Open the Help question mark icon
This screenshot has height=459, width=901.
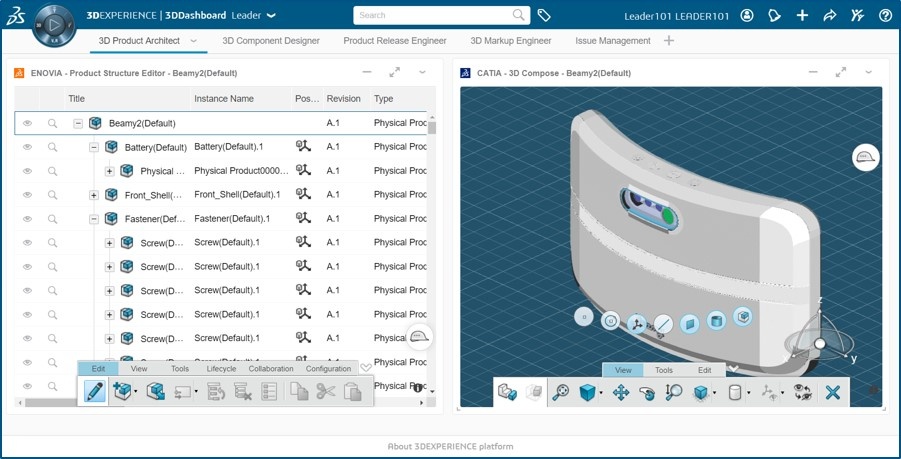885,16
